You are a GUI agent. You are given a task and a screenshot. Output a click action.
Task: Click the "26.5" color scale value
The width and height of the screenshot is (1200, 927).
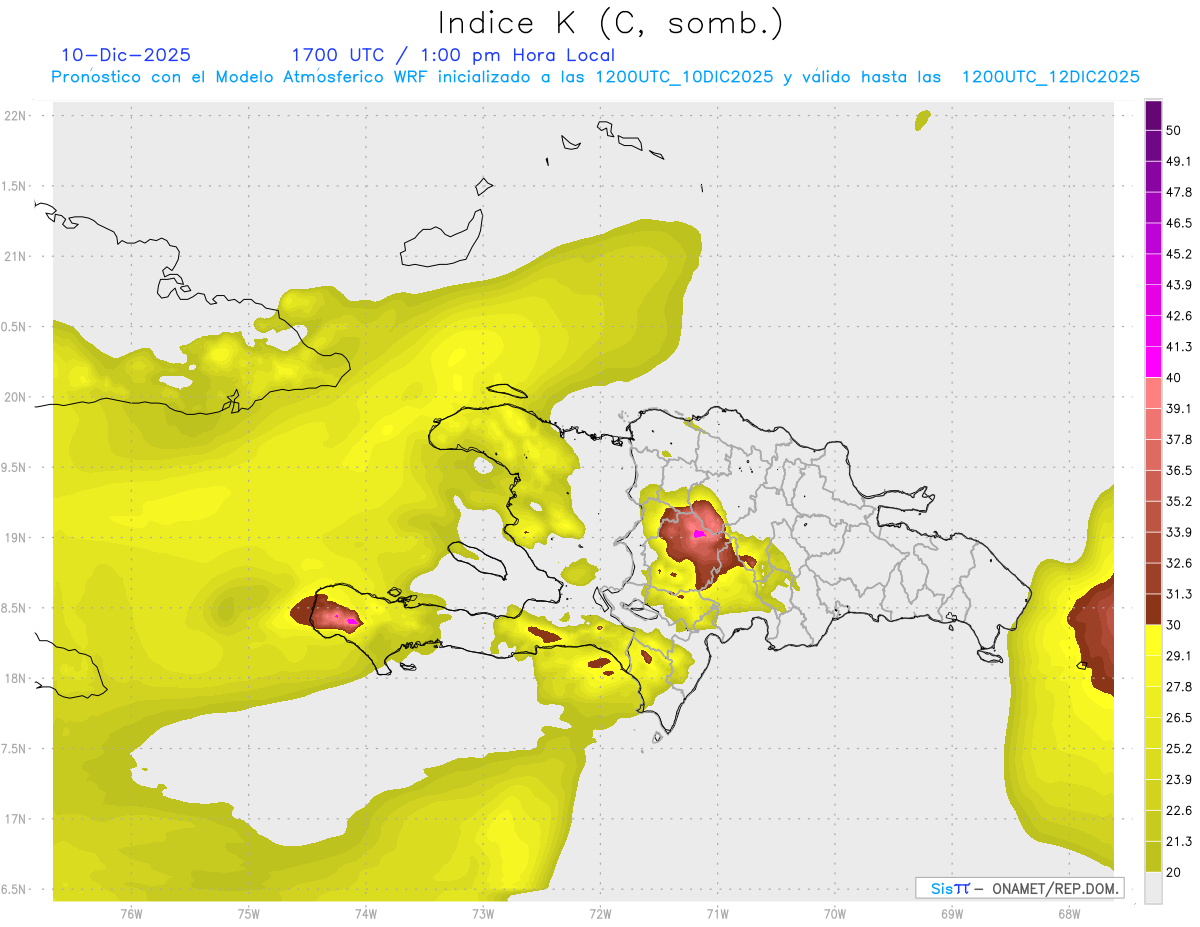pyautogui.click(x=1180, y=718)
